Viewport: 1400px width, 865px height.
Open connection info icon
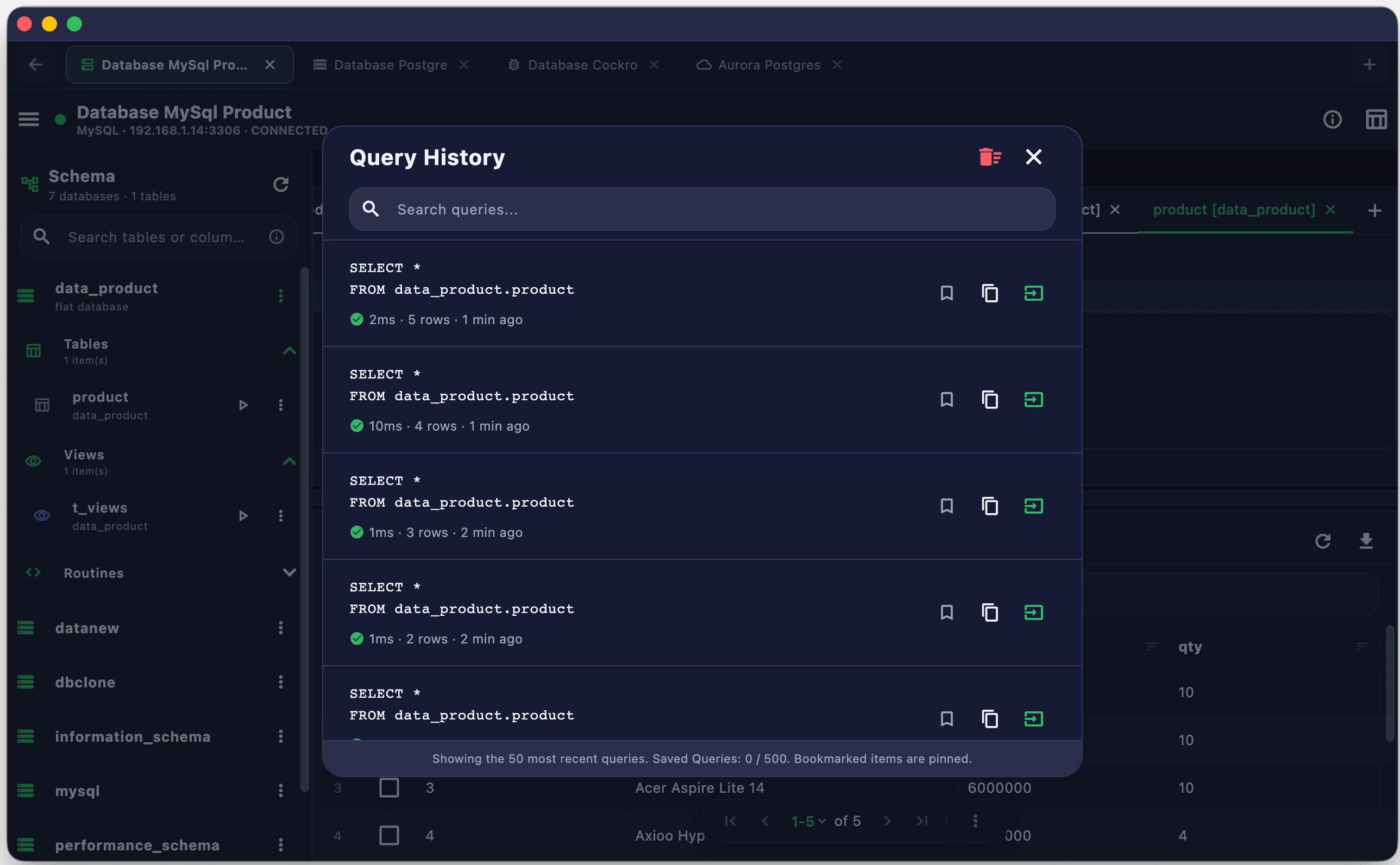click(1333, 119)
